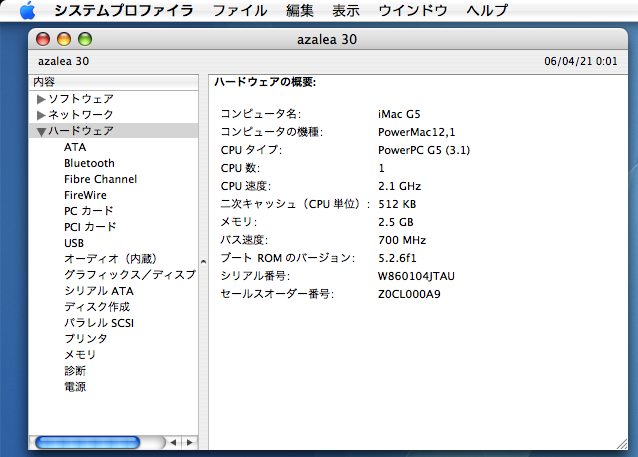Image resolution: width=638 pixels, height=457 pixels.
Task: Select 診断 in the hardware list
Action: 75,371
